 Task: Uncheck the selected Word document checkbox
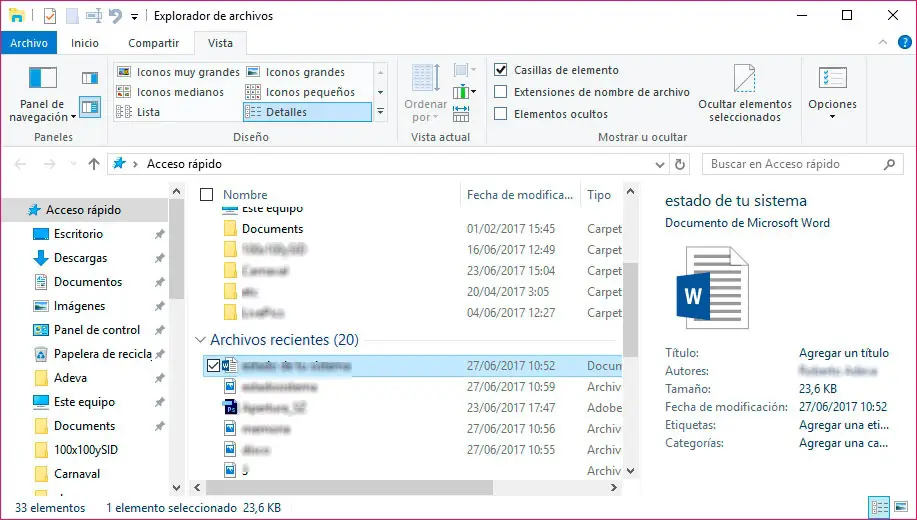pos(213,366)
